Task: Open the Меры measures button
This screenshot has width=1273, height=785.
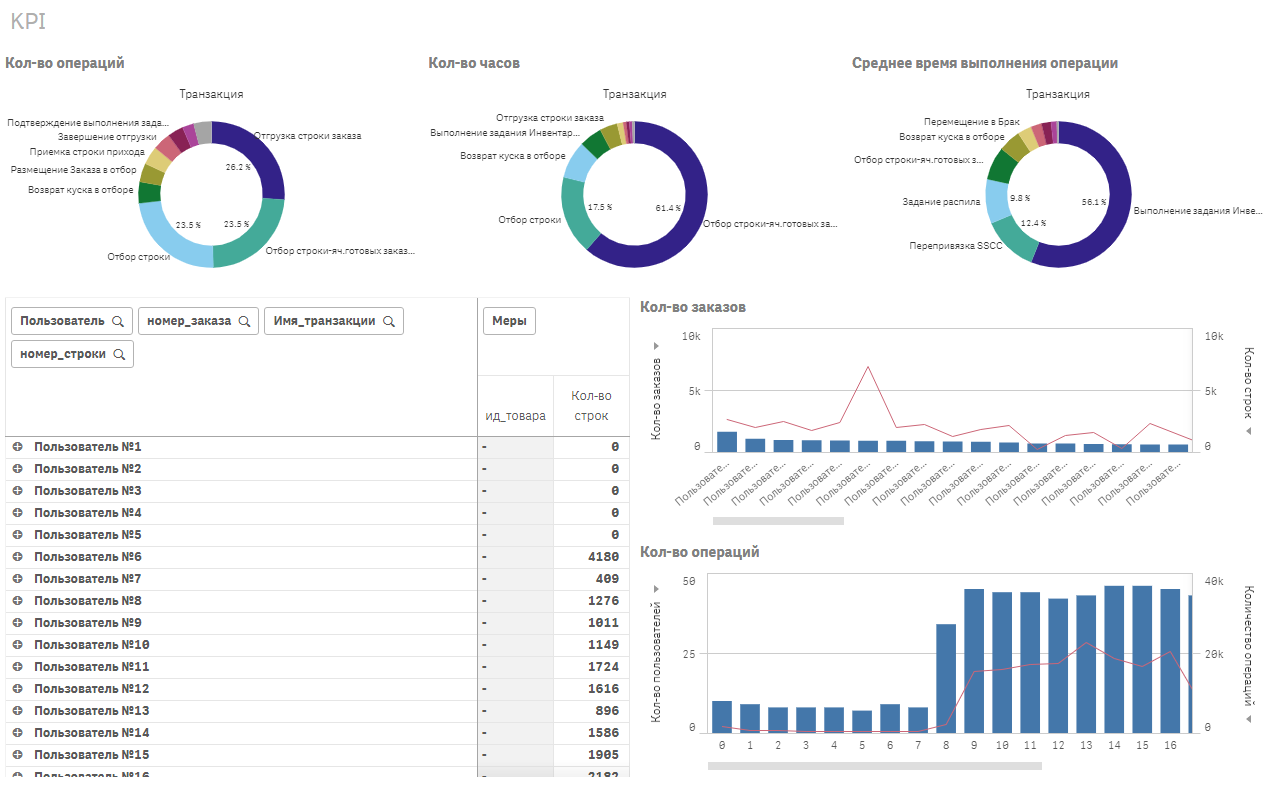Action: (x=510, y=321)
